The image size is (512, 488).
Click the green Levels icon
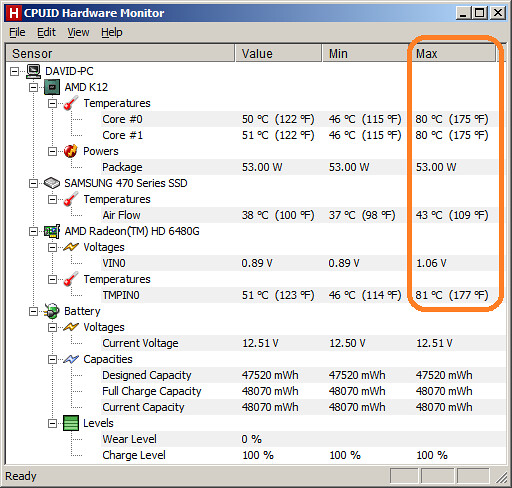click(x=71, y=423)
